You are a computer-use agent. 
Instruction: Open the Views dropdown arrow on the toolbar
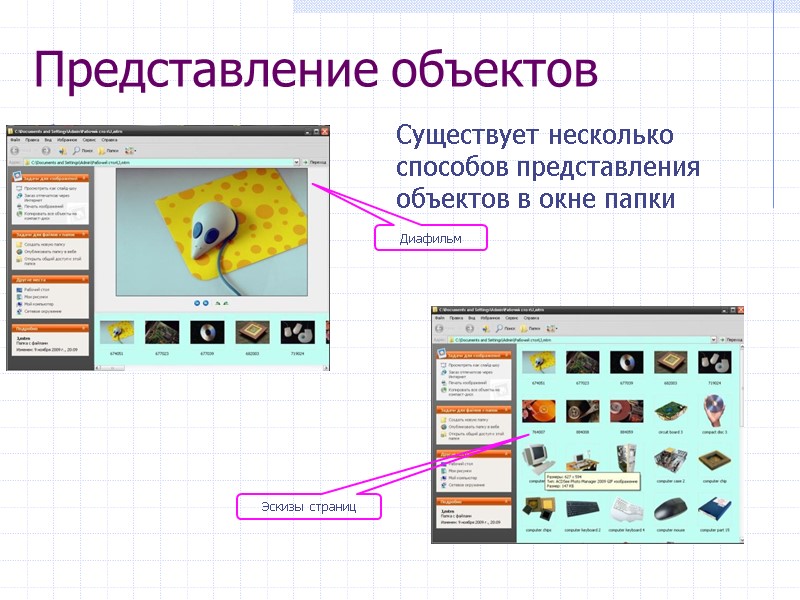[135, 150]
